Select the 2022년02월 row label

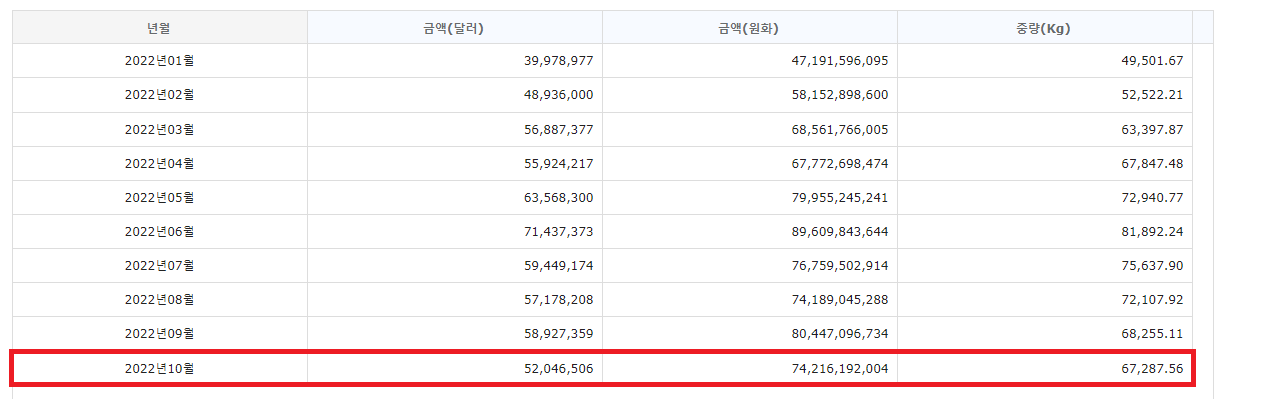(x=159, y=95)
